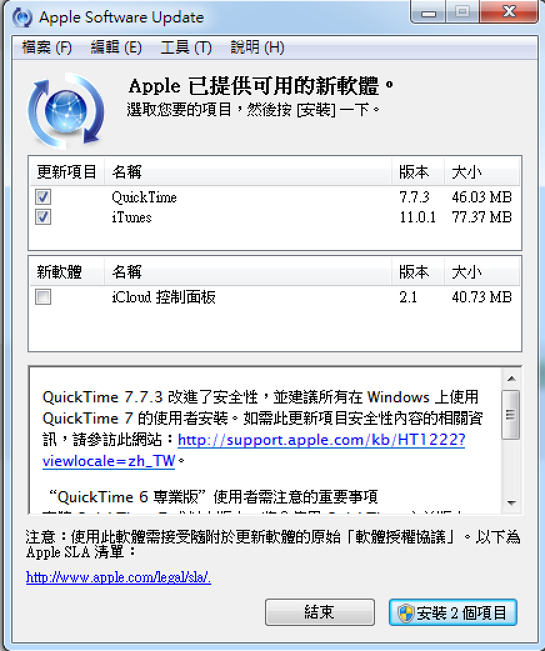Image resolution: width=545 pixels, height=651 pixels.
Task: Uncheck the QuickTime update checkbox
Action: click(43, 197)
